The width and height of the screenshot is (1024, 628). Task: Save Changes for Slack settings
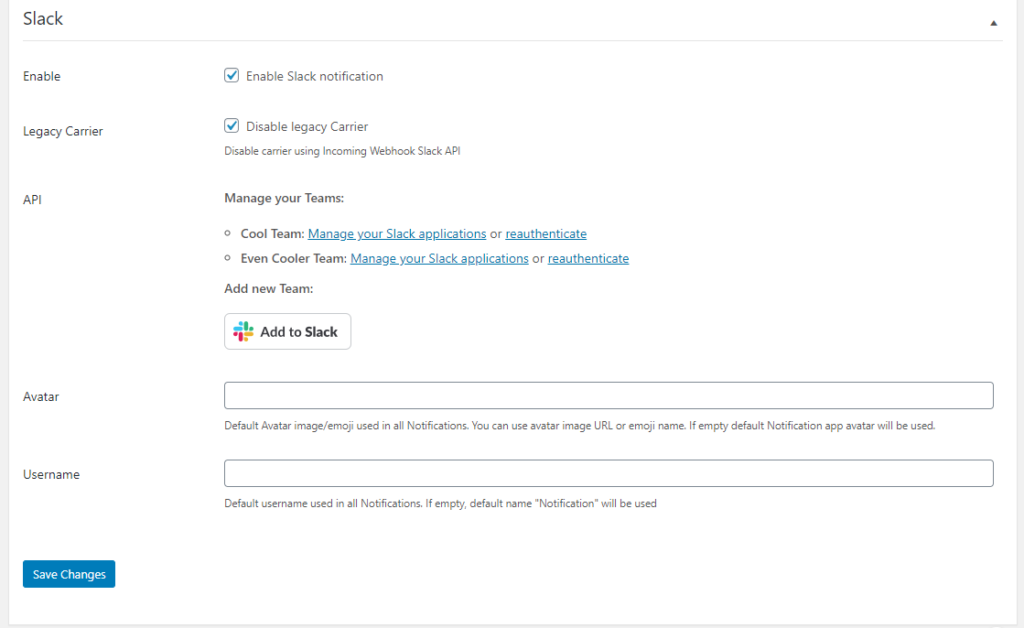tap(68, 573)
